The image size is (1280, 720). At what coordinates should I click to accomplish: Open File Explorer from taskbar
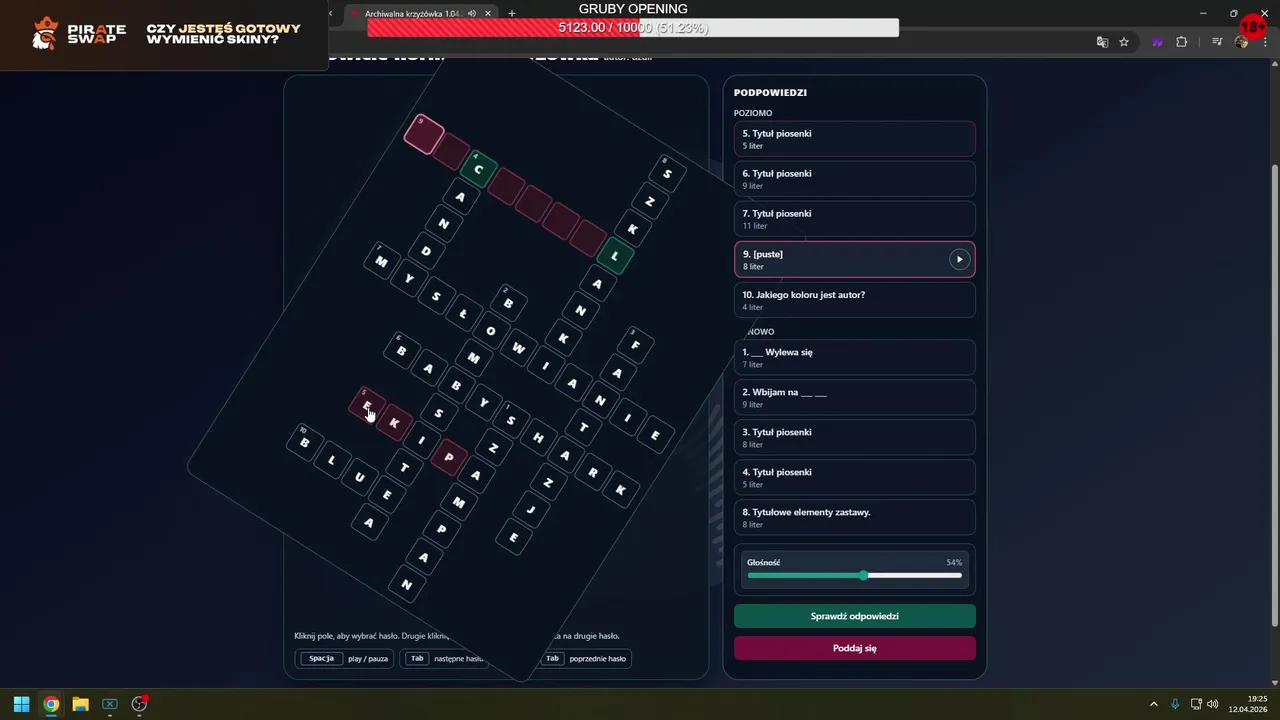point(80,704)
